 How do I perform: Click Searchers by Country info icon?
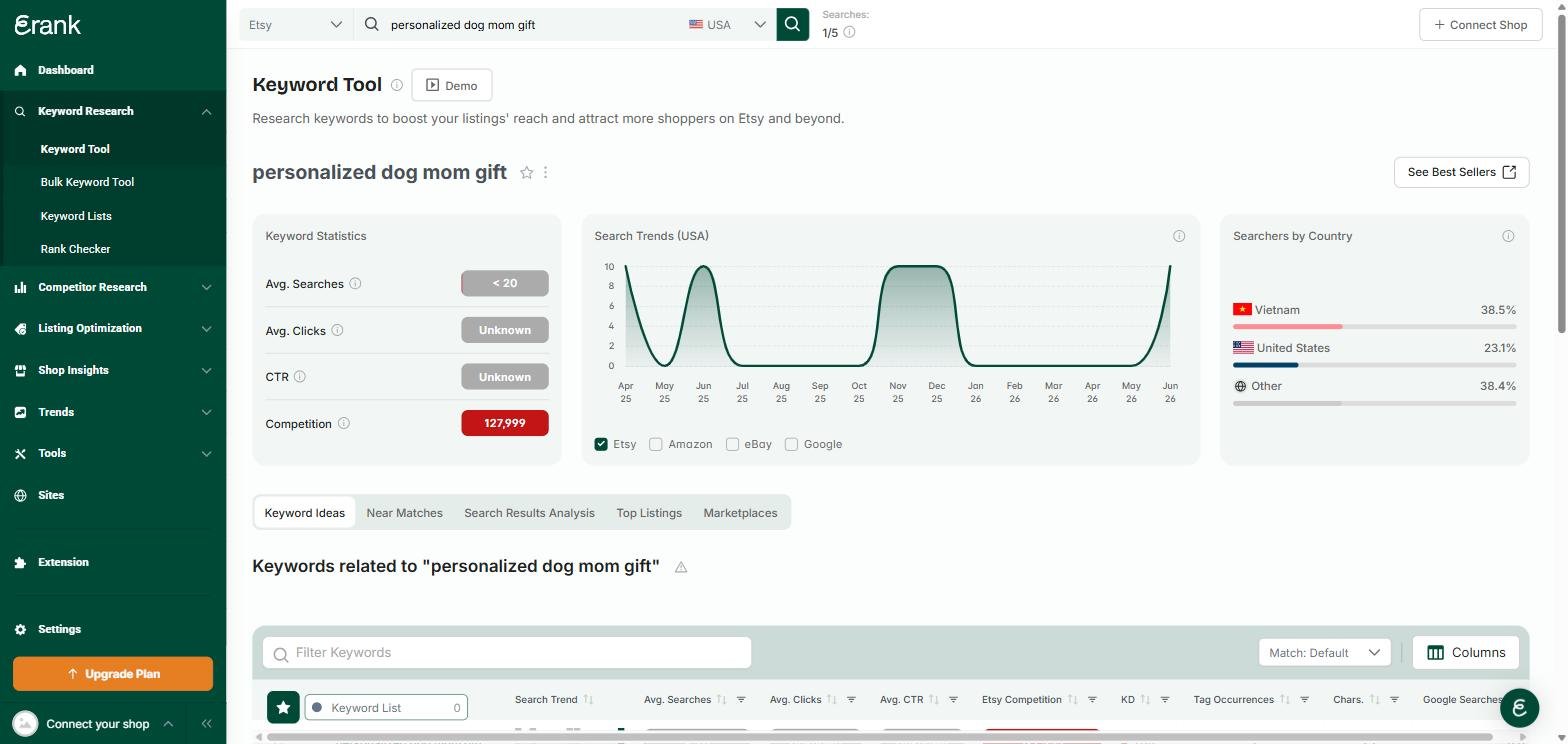pyautogui.click(x=1508, y=236)
